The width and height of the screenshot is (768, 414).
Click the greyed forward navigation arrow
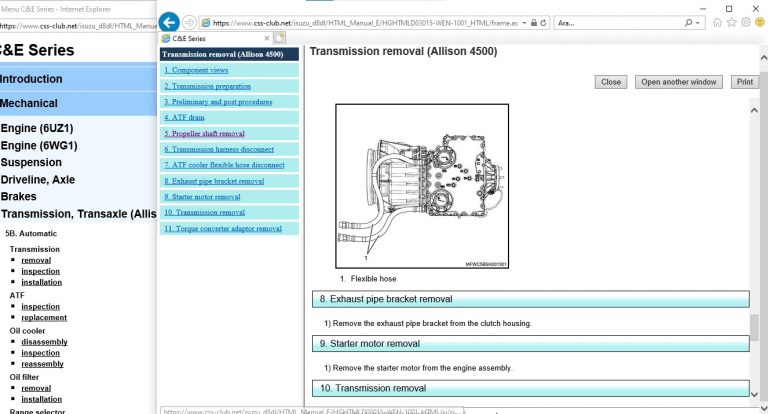189,23
